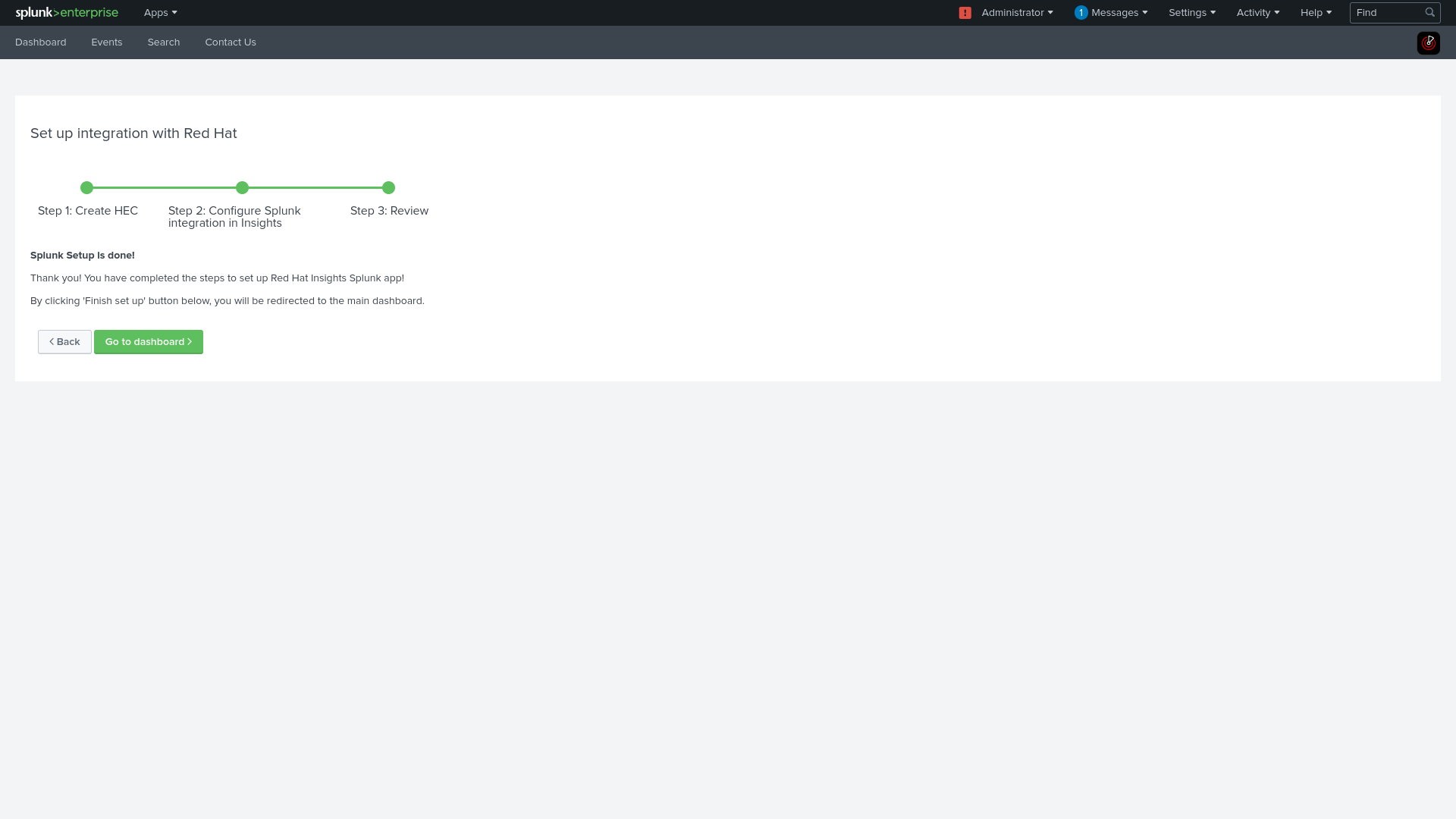Open the Contact Us nav link
1456x819 pixels.
click(x=231, y=42)
